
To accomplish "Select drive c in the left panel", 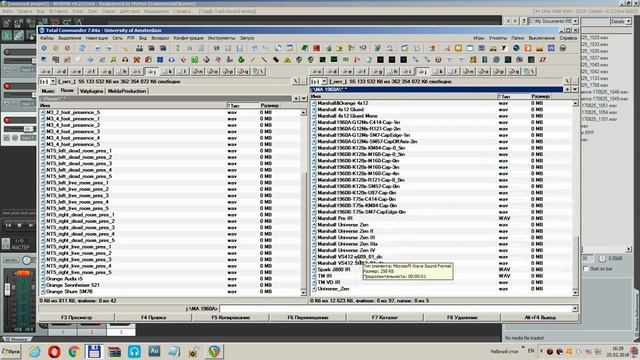I will [x=46, y=71].
